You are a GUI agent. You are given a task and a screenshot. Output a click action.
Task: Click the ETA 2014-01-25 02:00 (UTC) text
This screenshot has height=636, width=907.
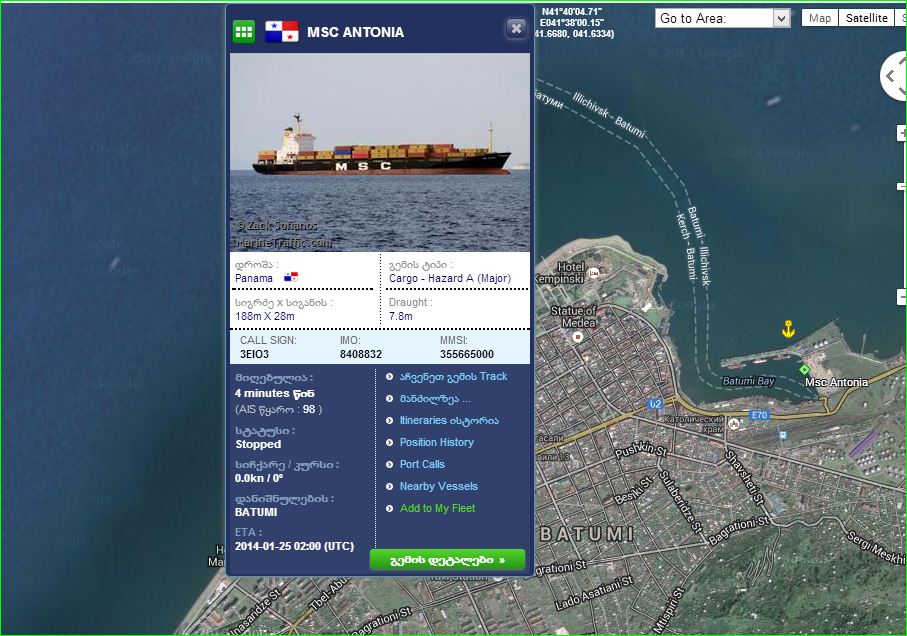(x=294, y=546)
